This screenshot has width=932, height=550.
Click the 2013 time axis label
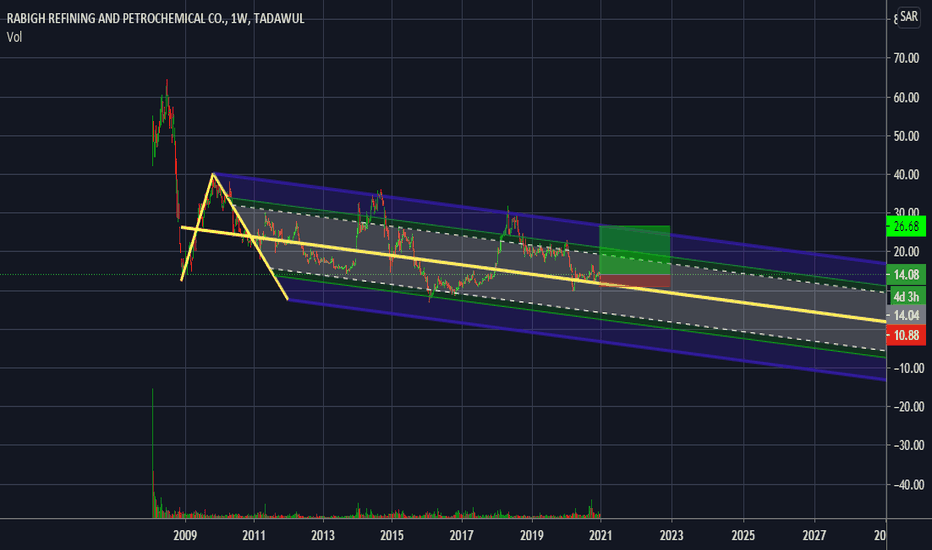click(x=323, y=536)
